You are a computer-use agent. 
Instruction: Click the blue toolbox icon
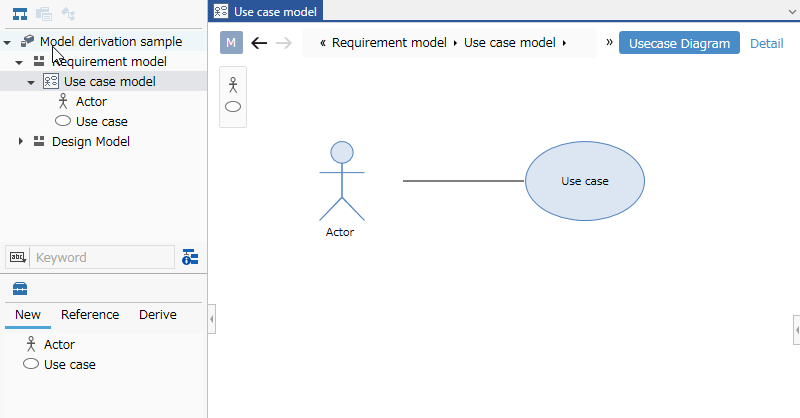(x=20, y=289)
